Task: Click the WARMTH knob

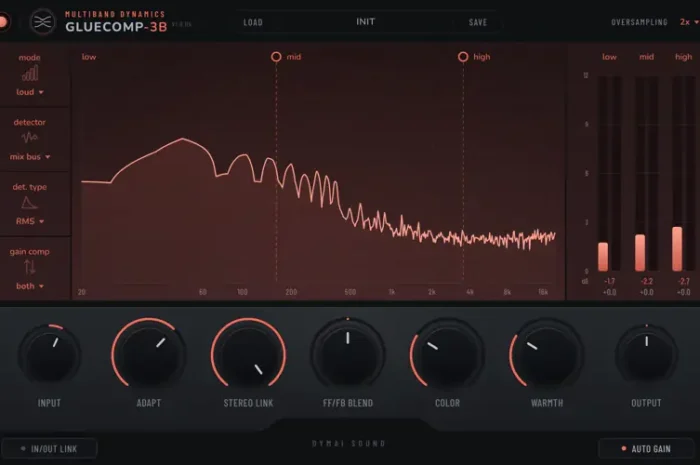Action: click(x=547, y=355)
